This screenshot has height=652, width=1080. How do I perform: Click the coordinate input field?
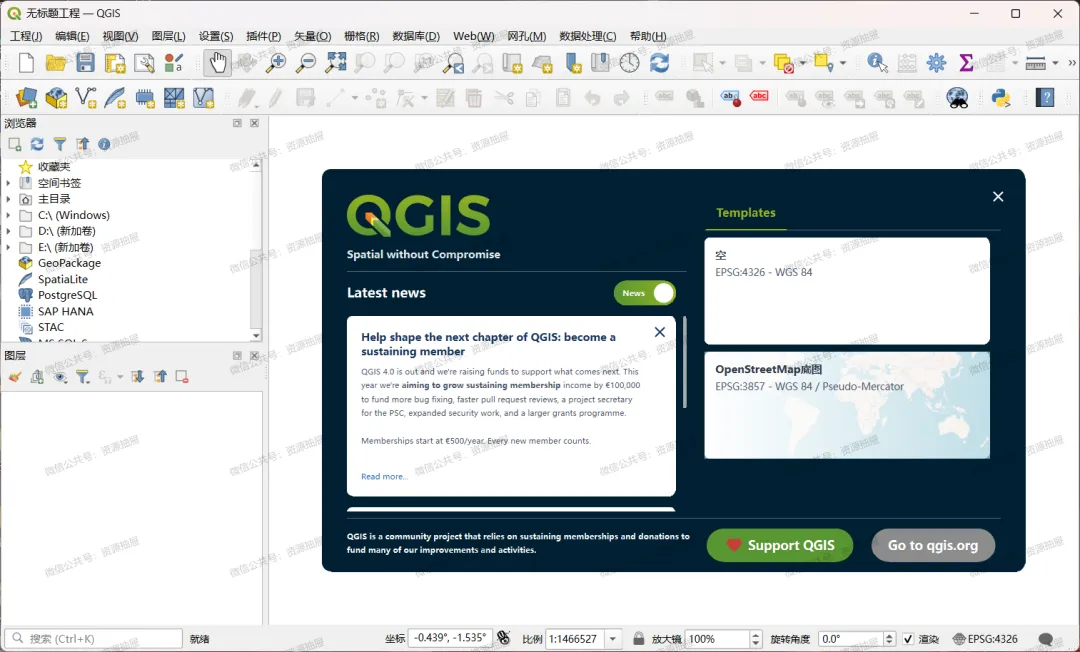pos(450,638)
